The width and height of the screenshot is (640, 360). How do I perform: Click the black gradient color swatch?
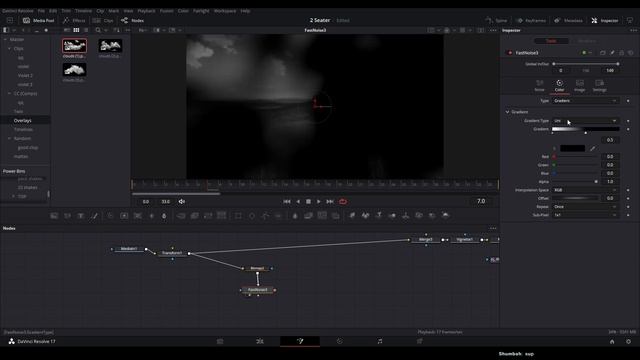572,149
